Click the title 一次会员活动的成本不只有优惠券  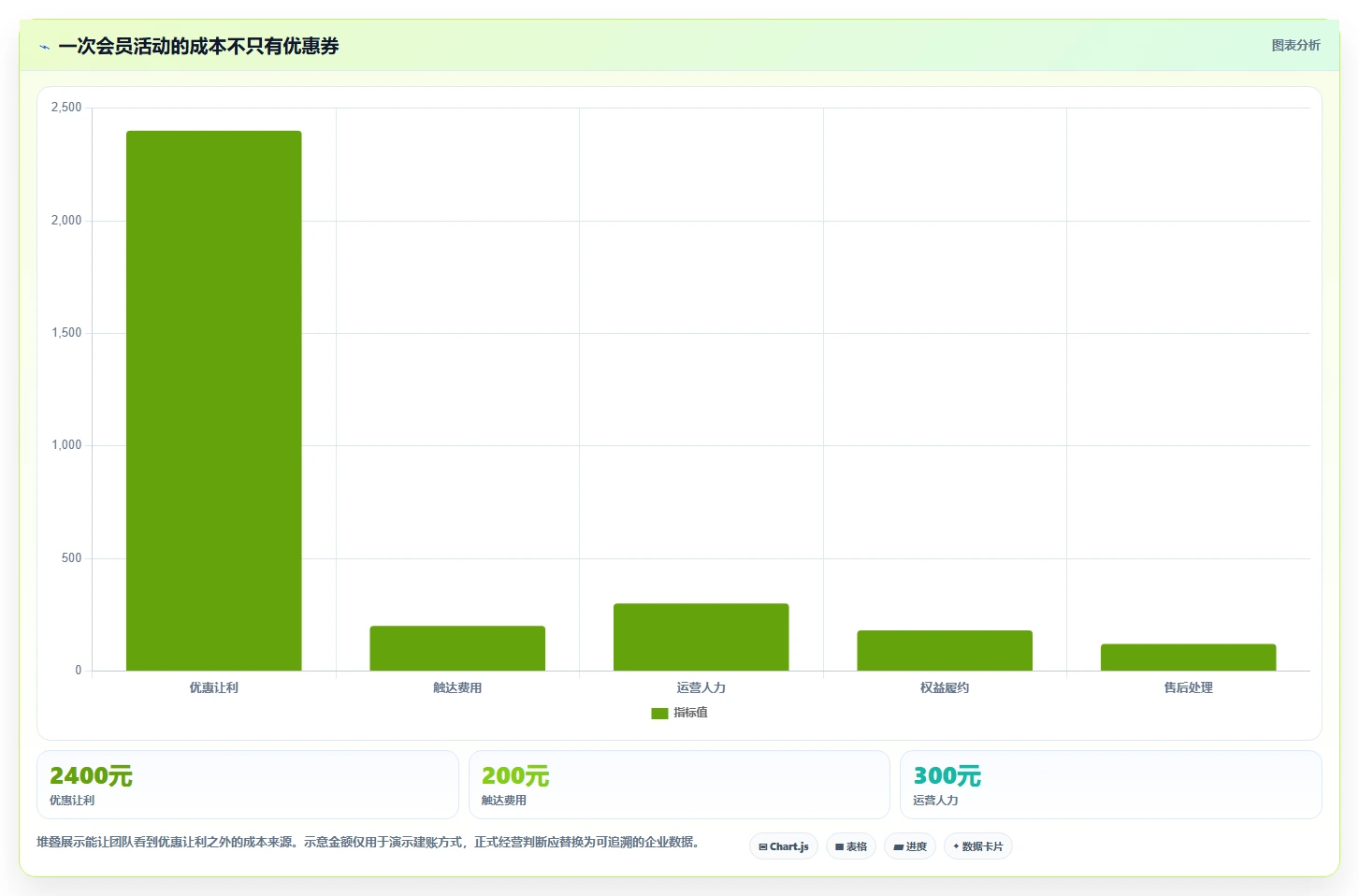tap(198, 46)
